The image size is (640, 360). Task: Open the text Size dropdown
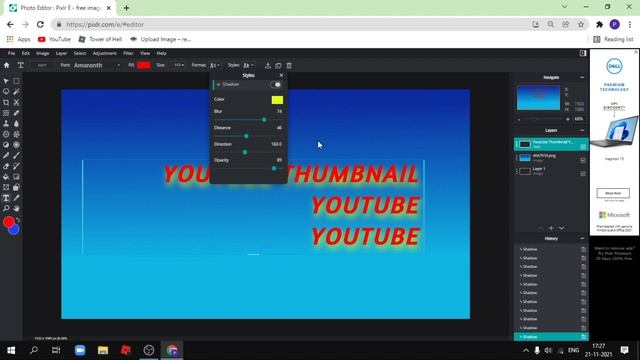click(x=178, y=65)
